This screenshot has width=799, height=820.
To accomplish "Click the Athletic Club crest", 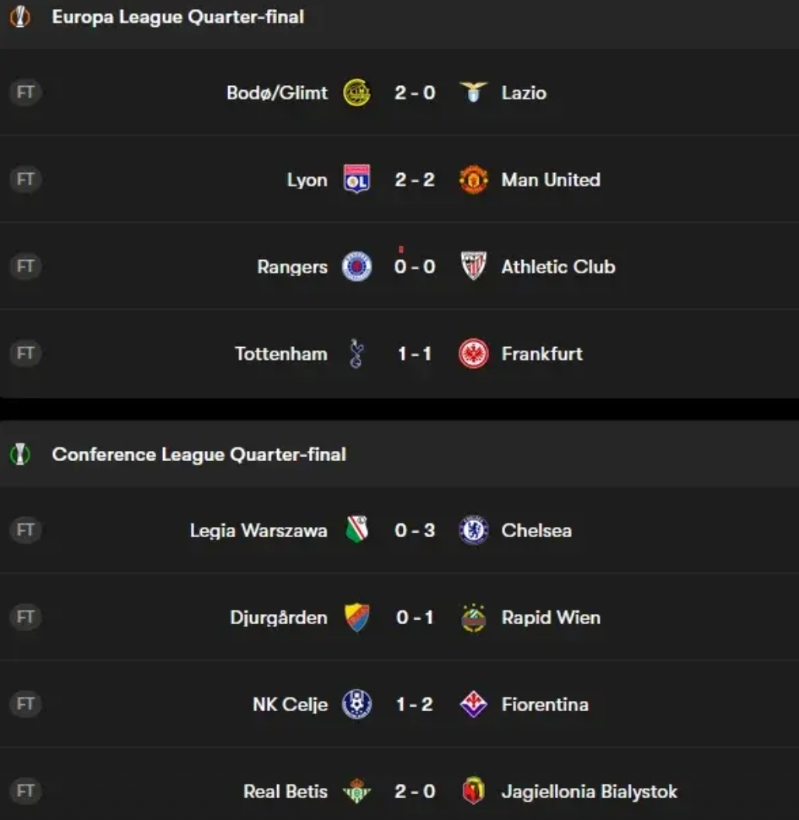I will pyautogui.click(x=474, y=266).
